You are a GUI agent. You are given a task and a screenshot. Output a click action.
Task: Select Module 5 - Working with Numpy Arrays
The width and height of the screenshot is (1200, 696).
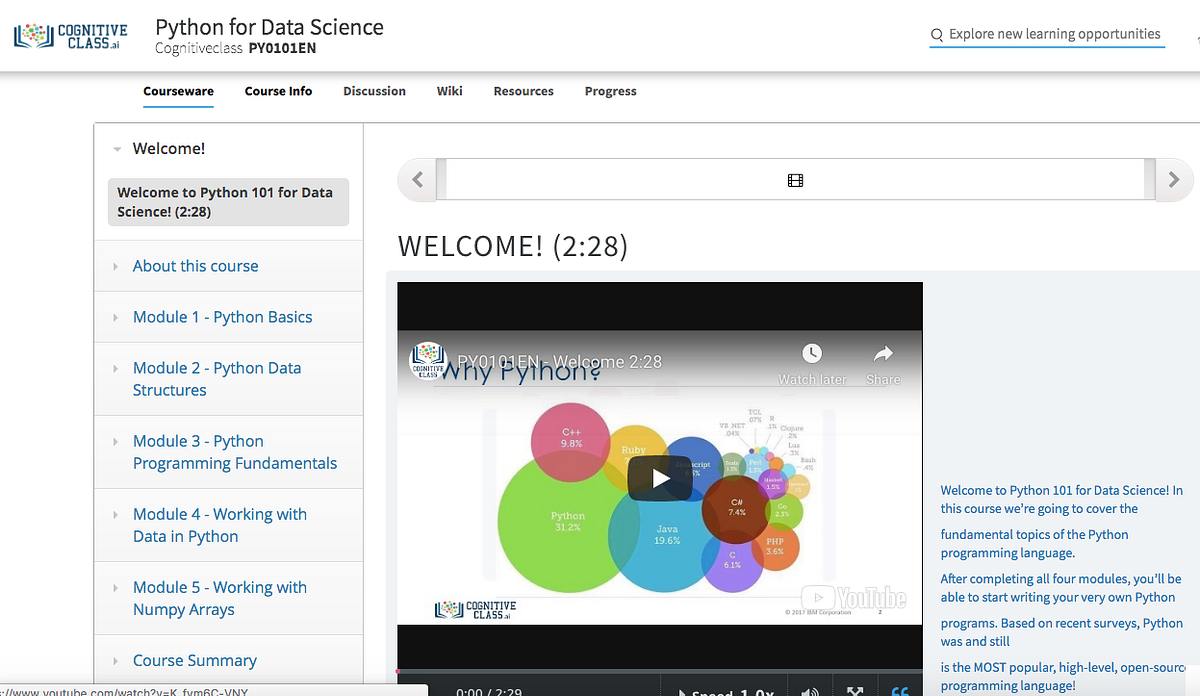pos(220,597)
